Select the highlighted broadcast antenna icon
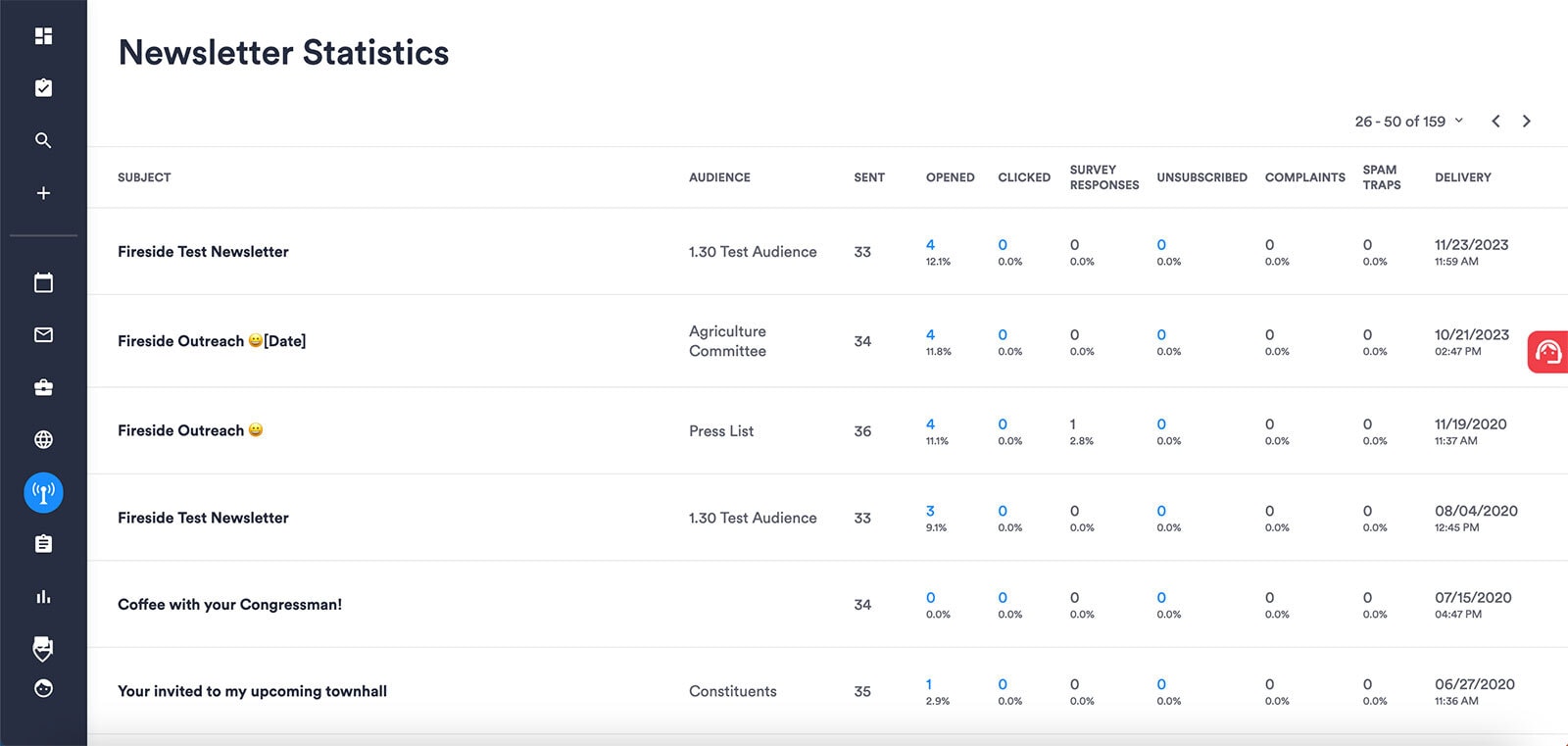1568x746 pixels. pos(43,492)
